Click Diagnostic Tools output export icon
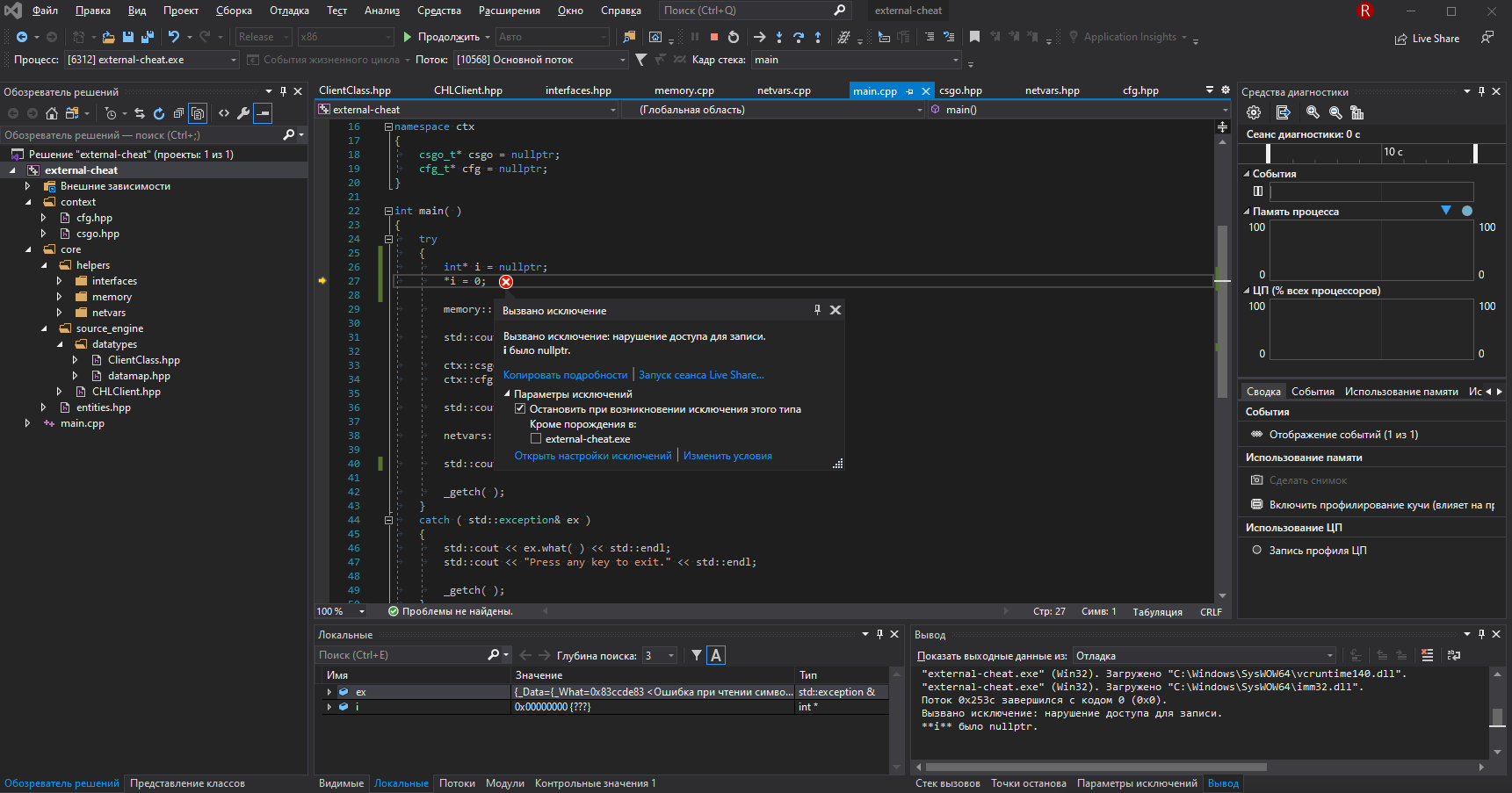1512x793 pixels. click(1283, 112)
